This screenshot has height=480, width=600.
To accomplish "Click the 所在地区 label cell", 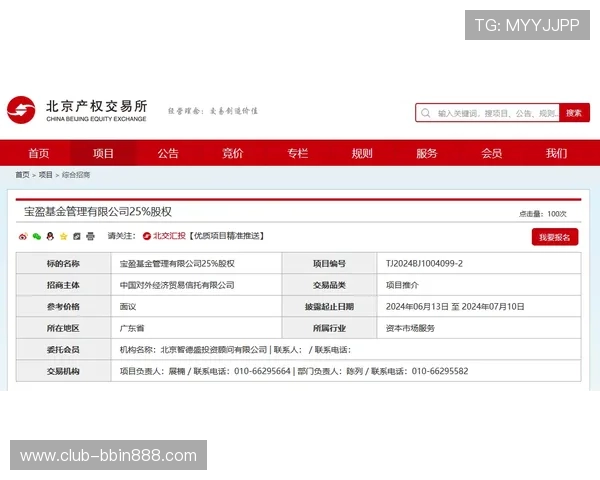I will [x=64, y=328].
